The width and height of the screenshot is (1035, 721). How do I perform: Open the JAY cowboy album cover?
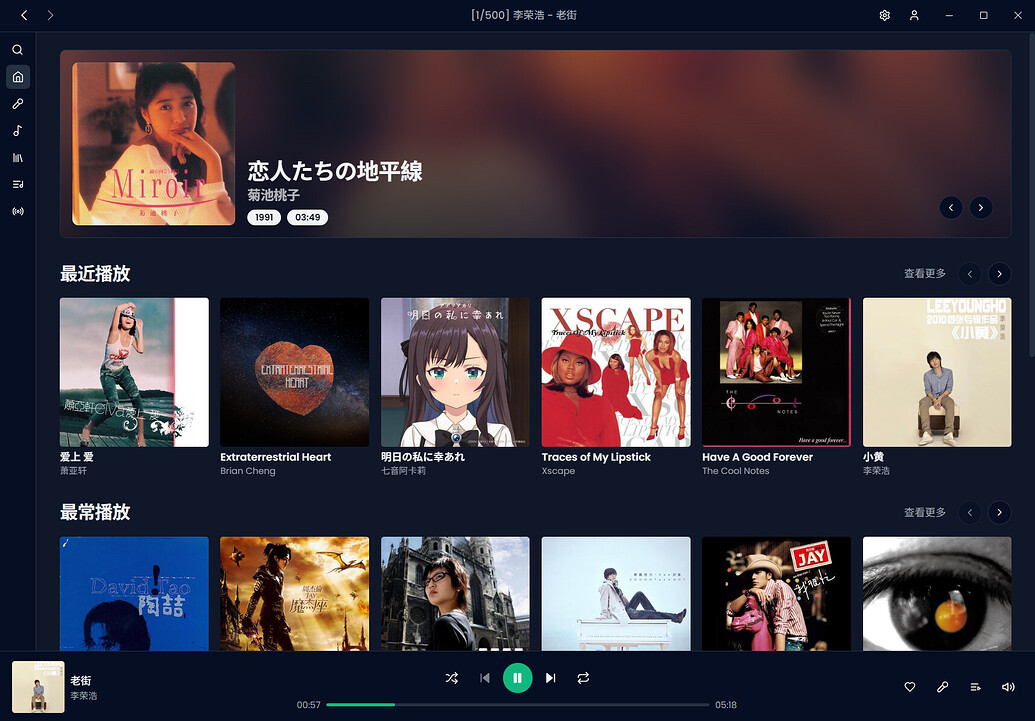point(776,594)
